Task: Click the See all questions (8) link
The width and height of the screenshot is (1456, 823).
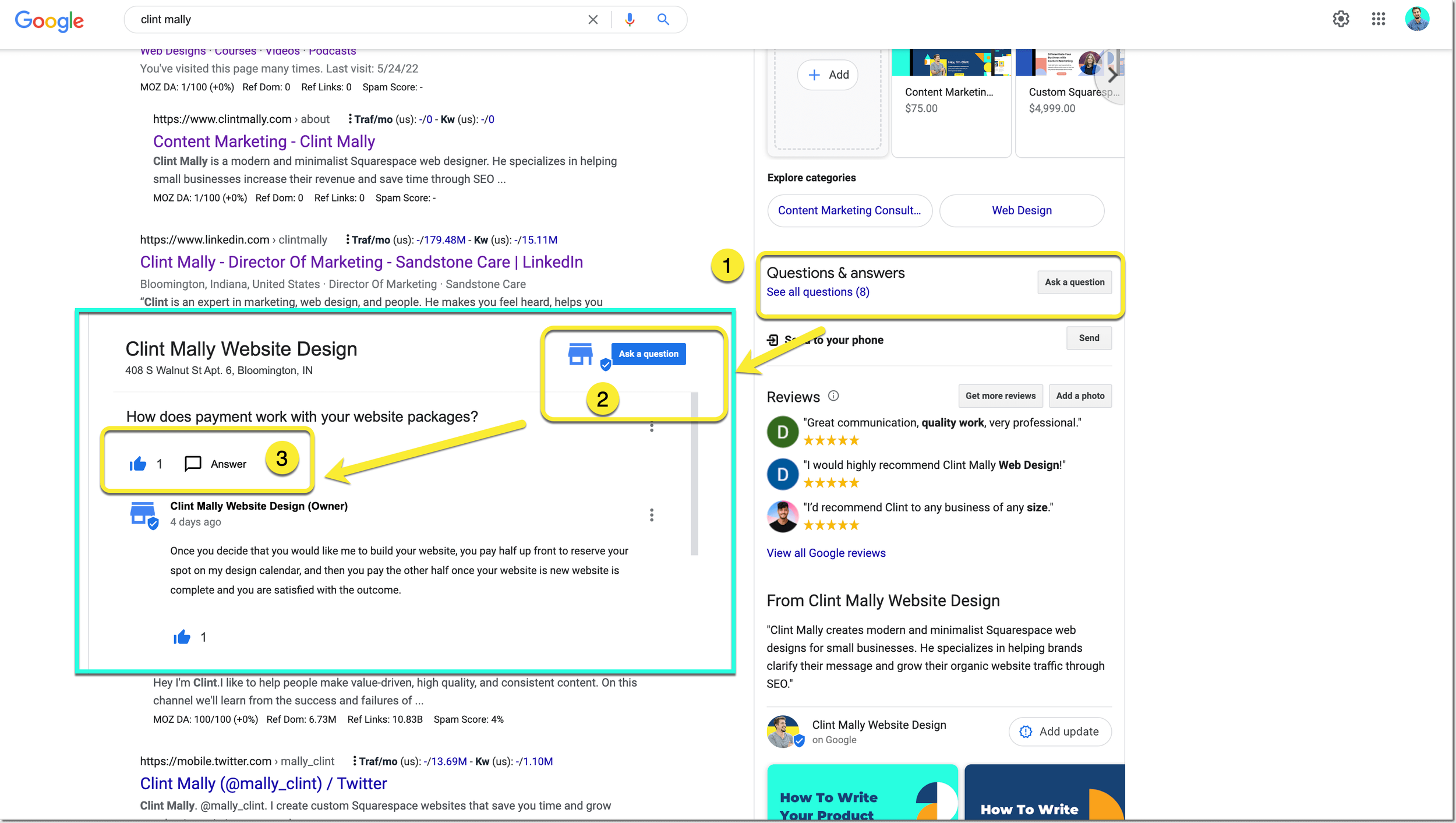Action: click(817, 292)
